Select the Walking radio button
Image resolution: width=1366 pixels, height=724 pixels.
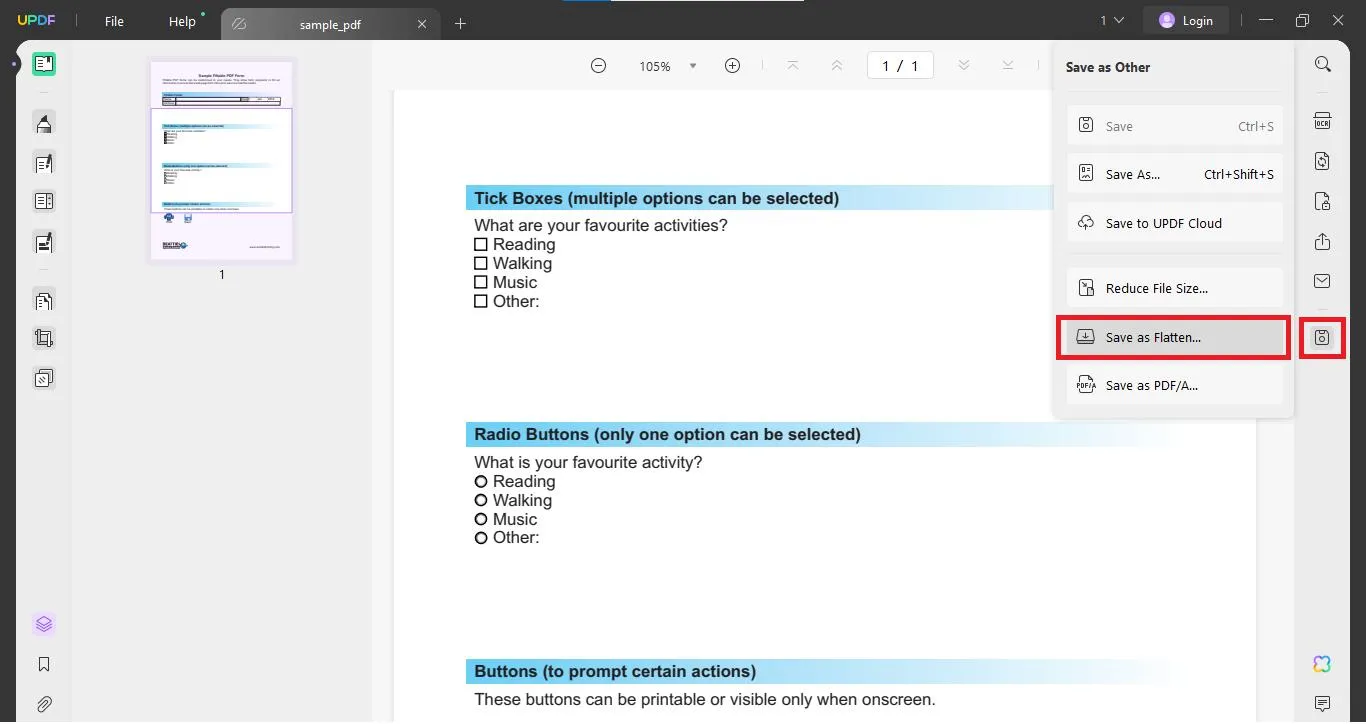[481, 500]
